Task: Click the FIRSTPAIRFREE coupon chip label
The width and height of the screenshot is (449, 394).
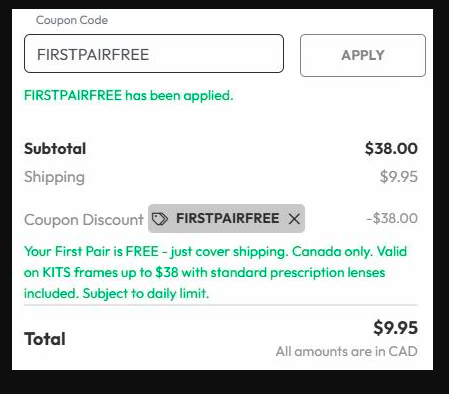Action: click(x=228, y=218)
